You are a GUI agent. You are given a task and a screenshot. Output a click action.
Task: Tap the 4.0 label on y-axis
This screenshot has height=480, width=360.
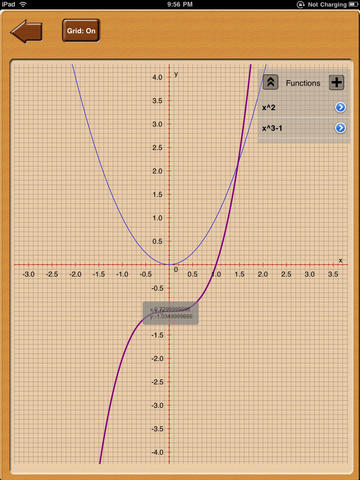[x=157, y=77]
